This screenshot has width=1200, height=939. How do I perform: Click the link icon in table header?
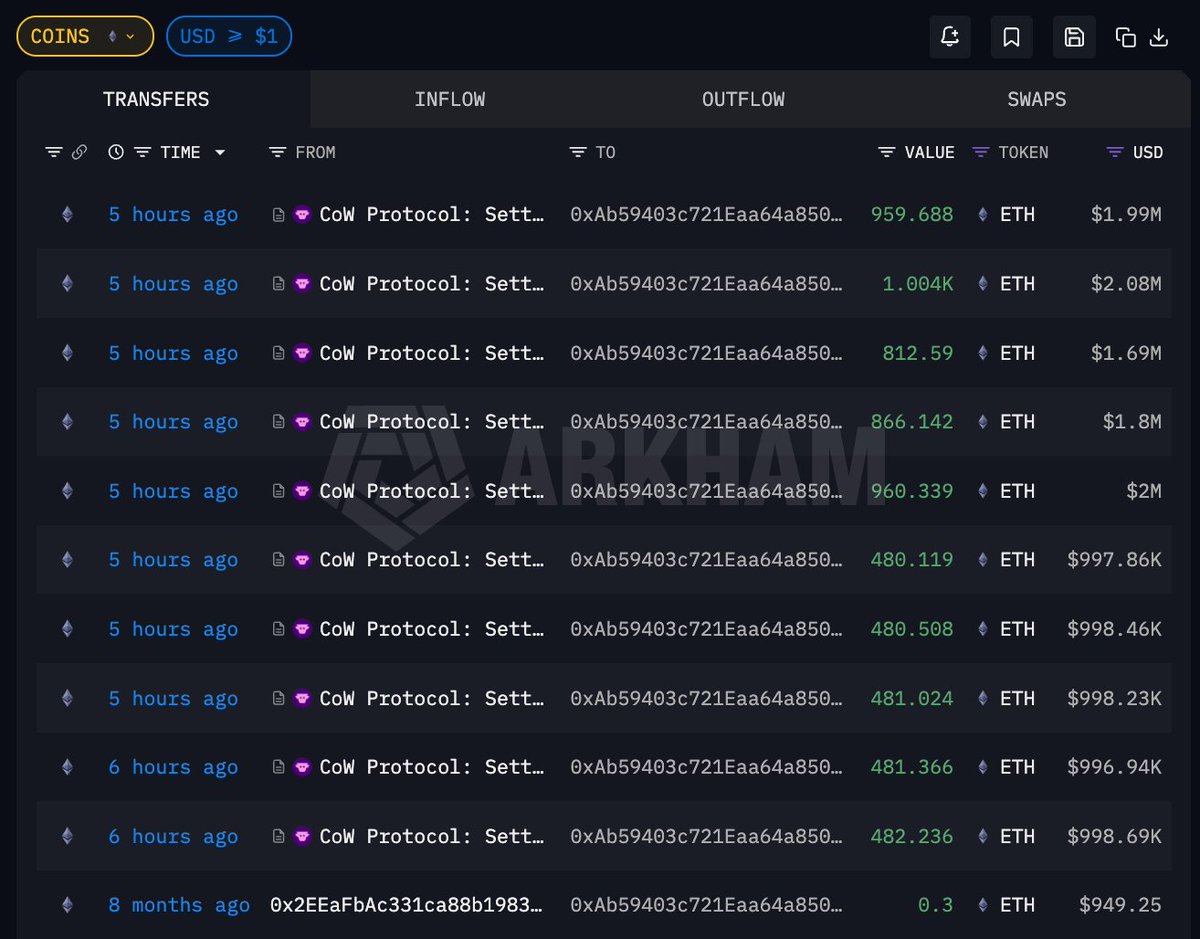pos(79,152)
